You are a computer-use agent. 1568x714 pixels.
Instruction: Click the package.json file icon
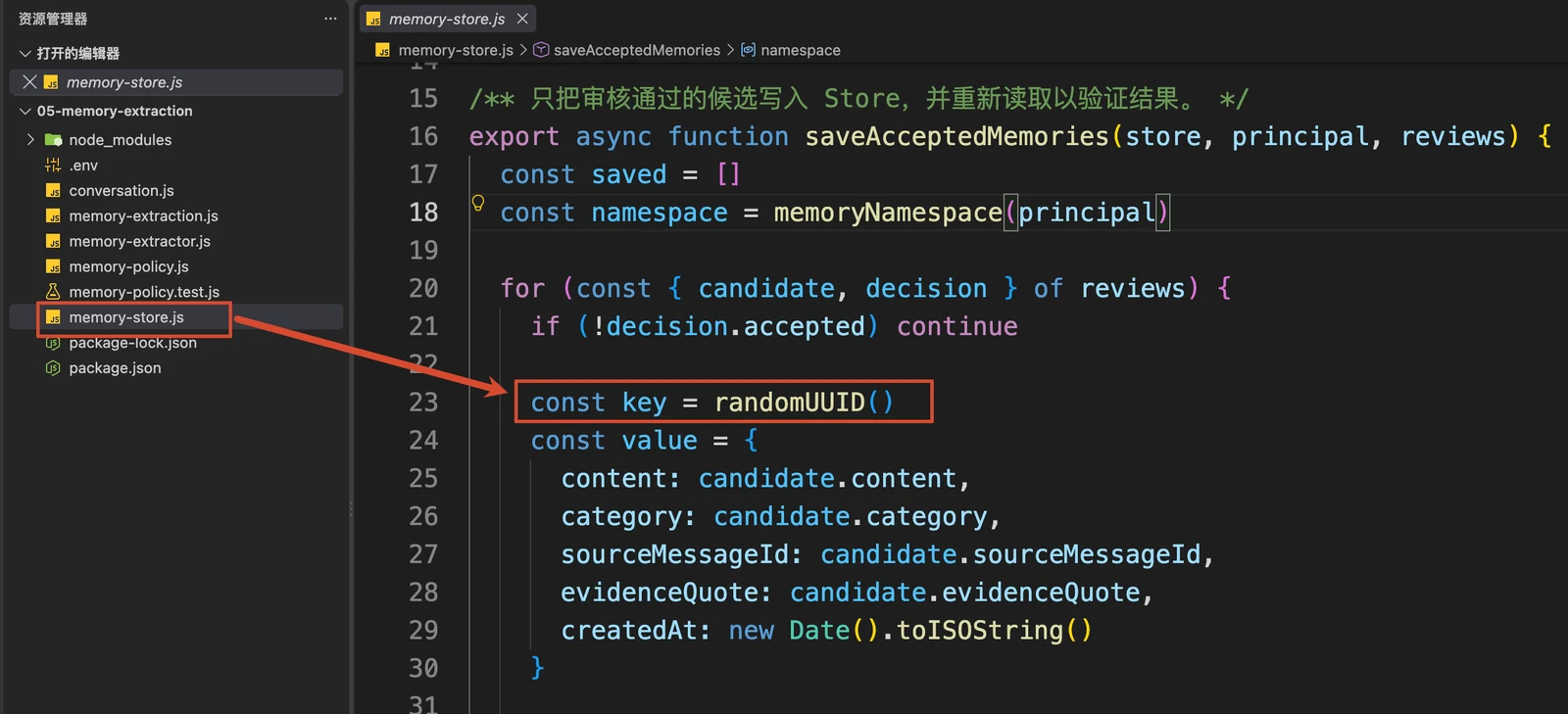point(53,368)
